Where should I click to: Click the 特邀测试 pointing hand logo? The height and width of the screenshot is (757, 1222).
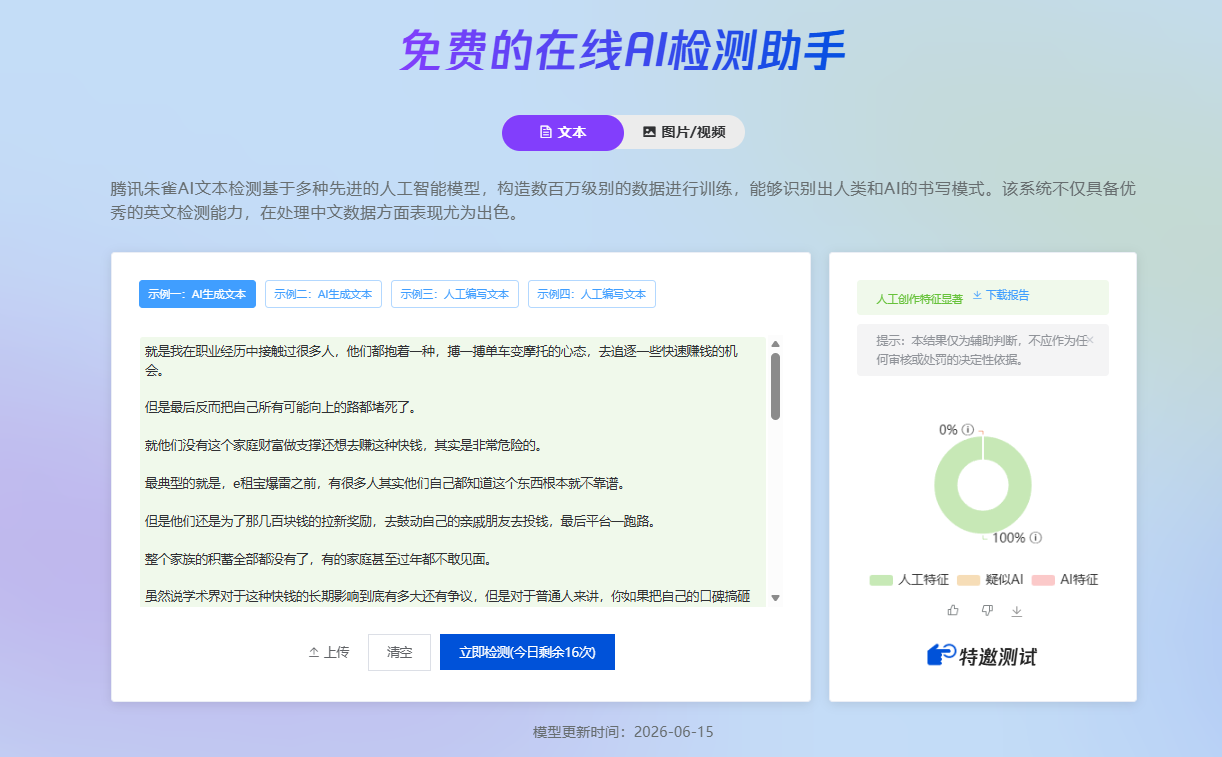[942, 655]
